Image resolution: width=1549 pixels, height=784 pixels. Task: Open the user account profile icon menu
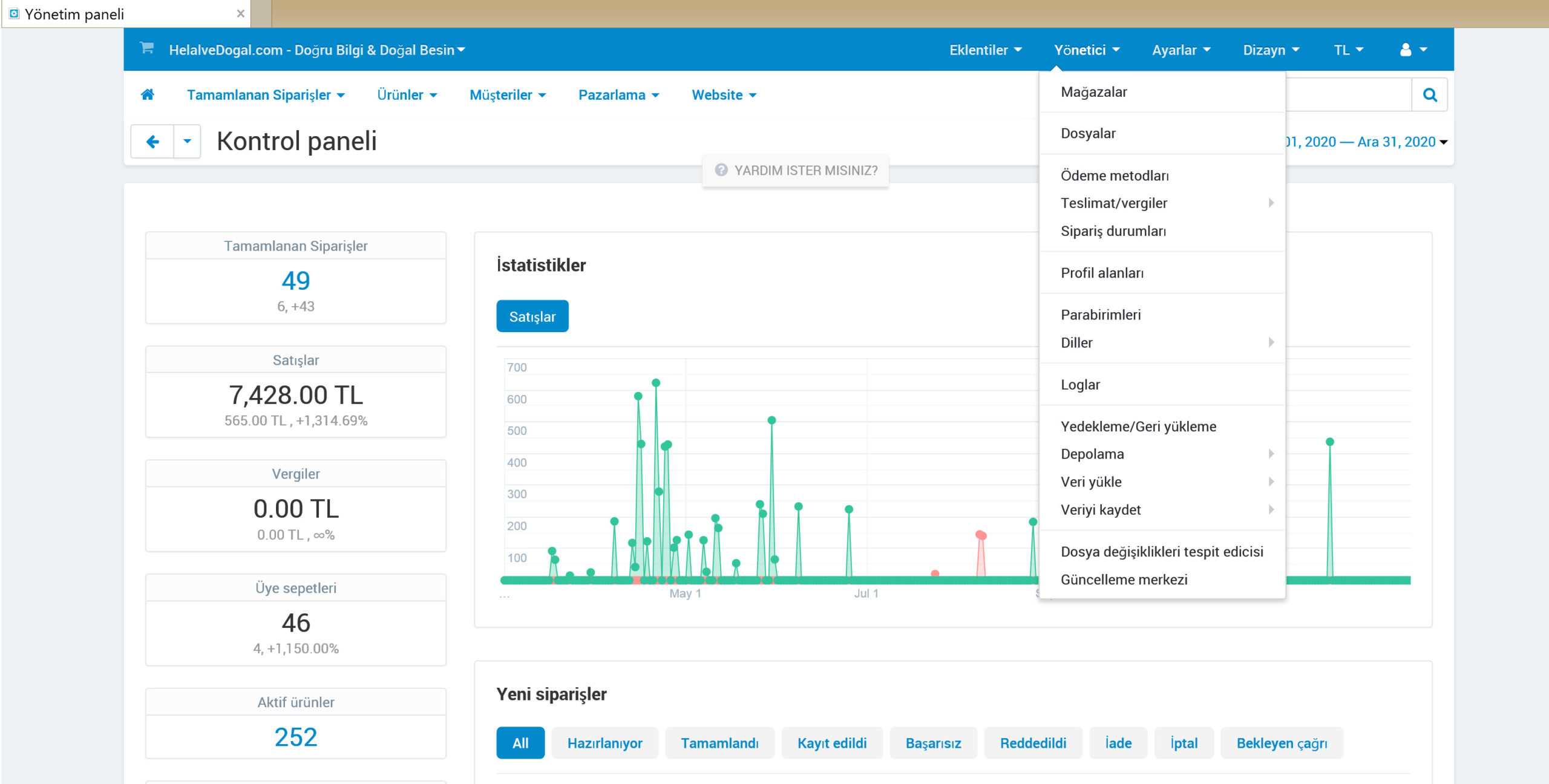click(x=1413, y=50)
